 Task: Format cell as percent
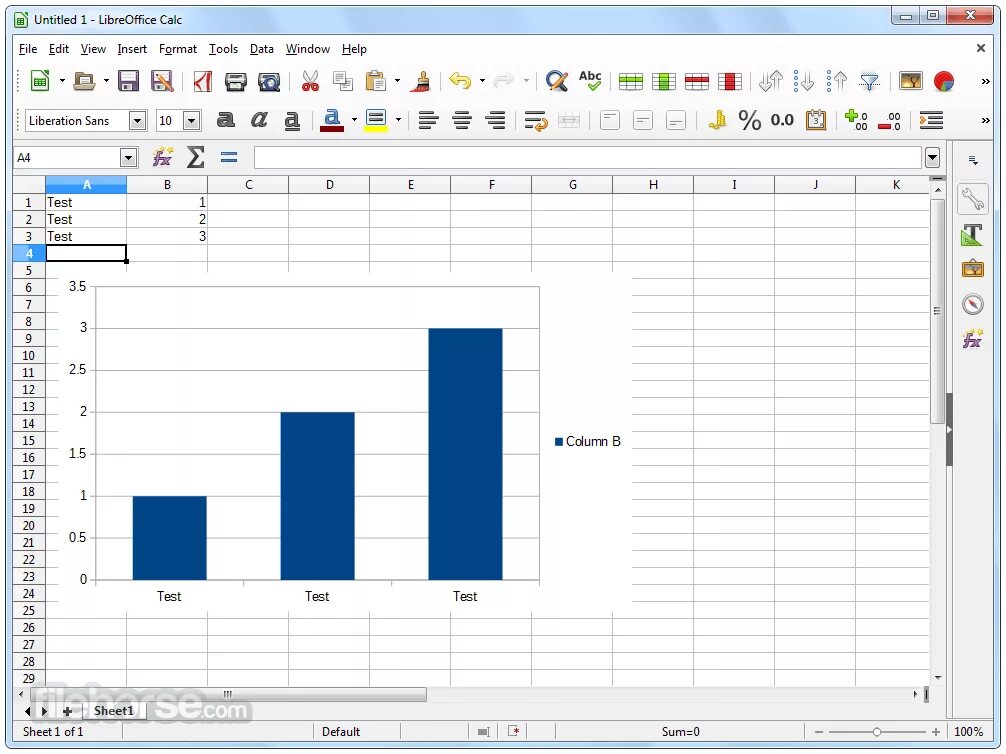pos(749,120)
